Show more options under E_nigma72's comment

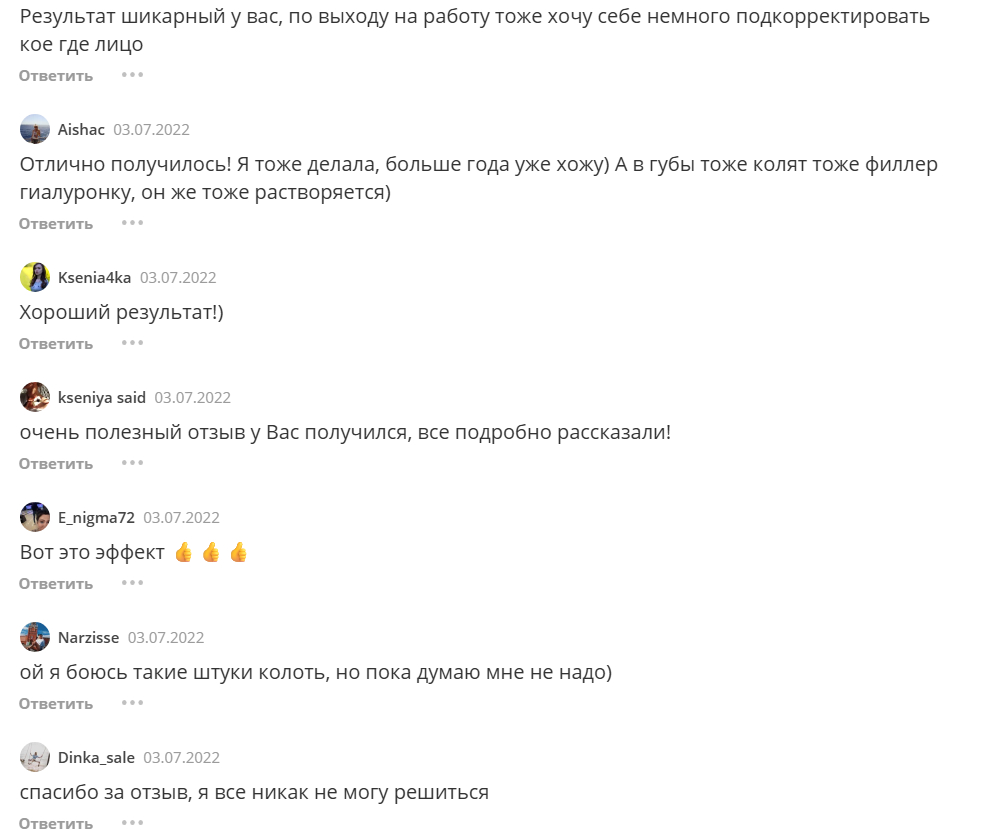[x=133, y=583]
